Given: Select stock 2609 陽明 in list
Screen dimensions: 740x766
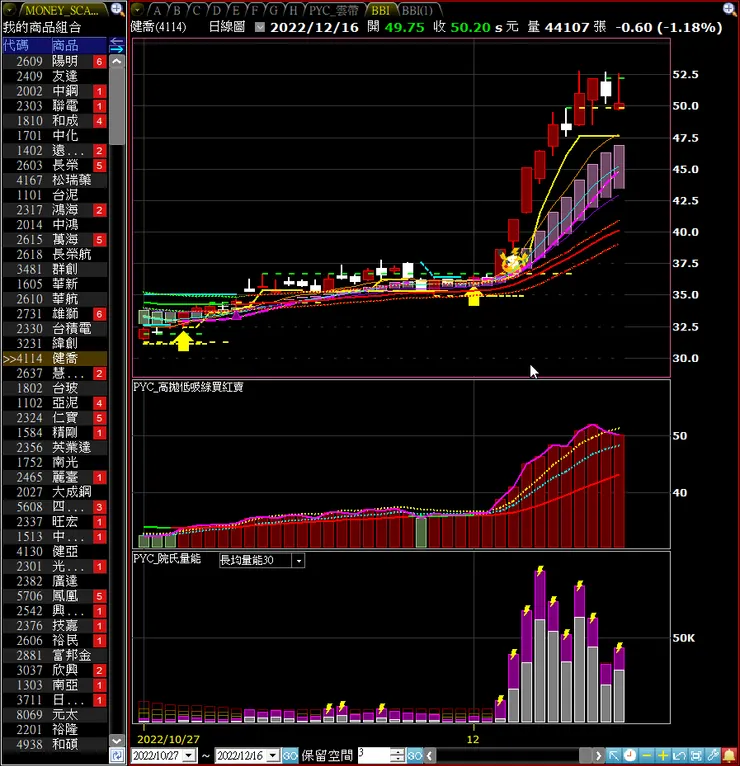Looking at the screenshot, I should coord(55,62).
